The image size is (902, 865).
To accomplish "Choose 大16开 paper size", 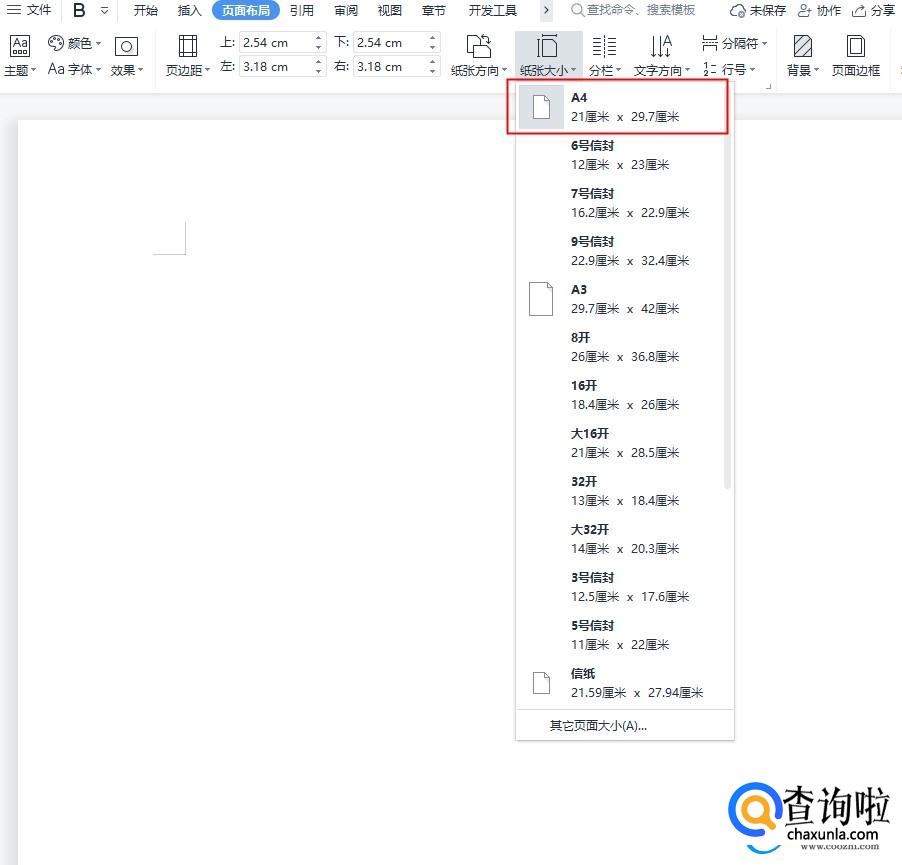I will (x=620, y=443).
